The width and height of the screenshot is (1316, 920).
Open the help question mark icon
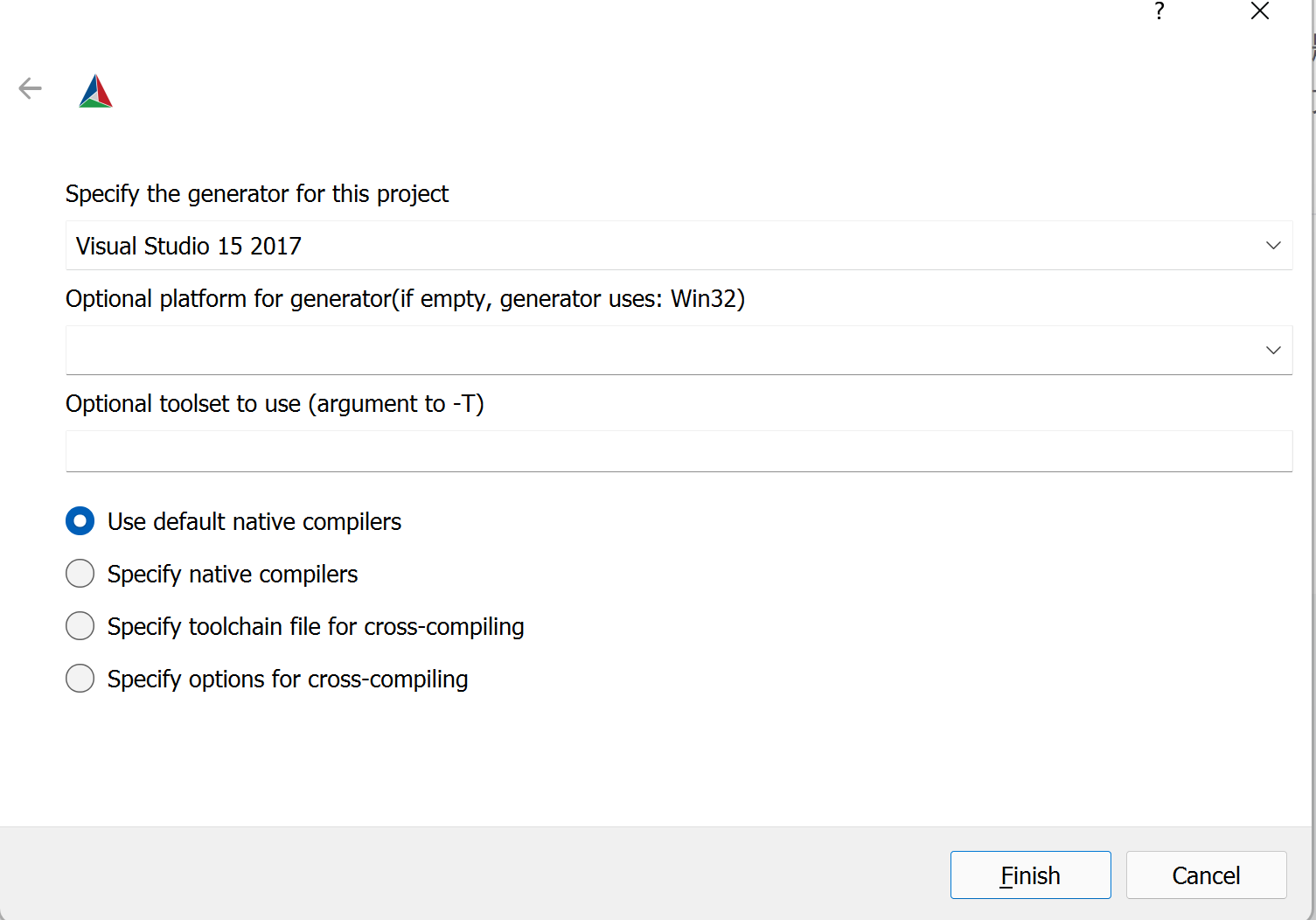tap(1159, 11)
